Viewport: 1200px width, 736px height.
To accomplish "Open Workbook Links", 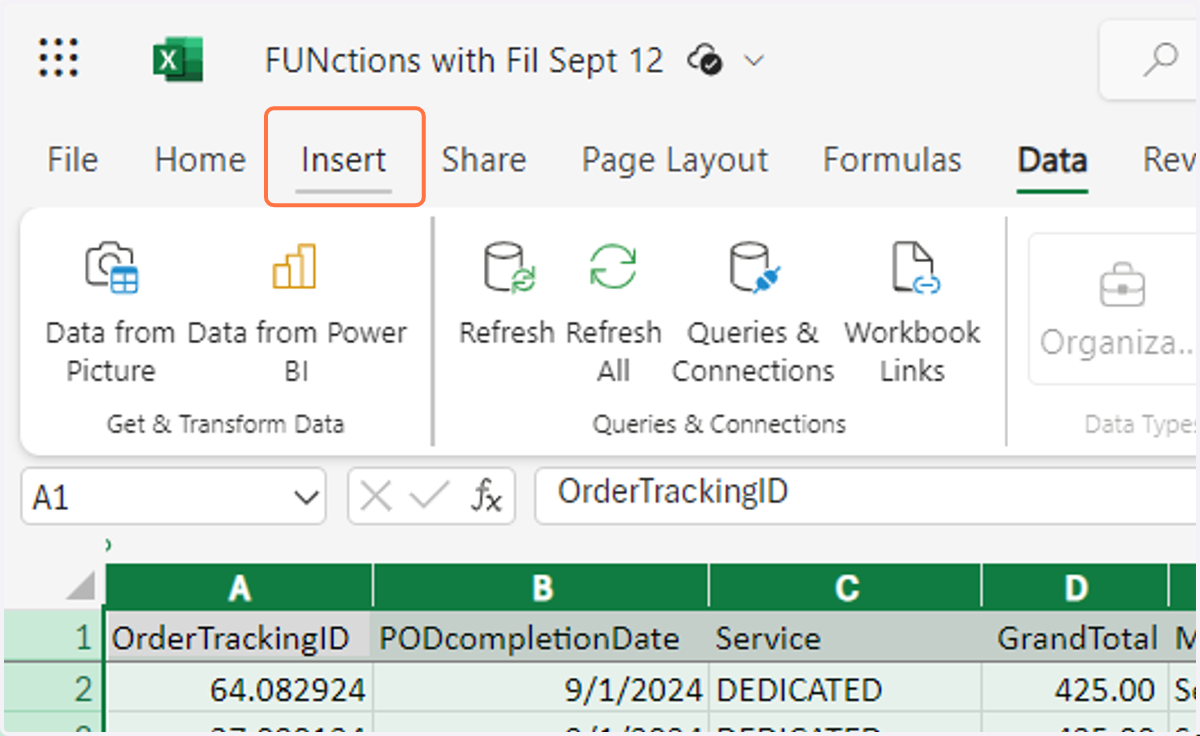I will pyautogui.click(x=912, y=313).
